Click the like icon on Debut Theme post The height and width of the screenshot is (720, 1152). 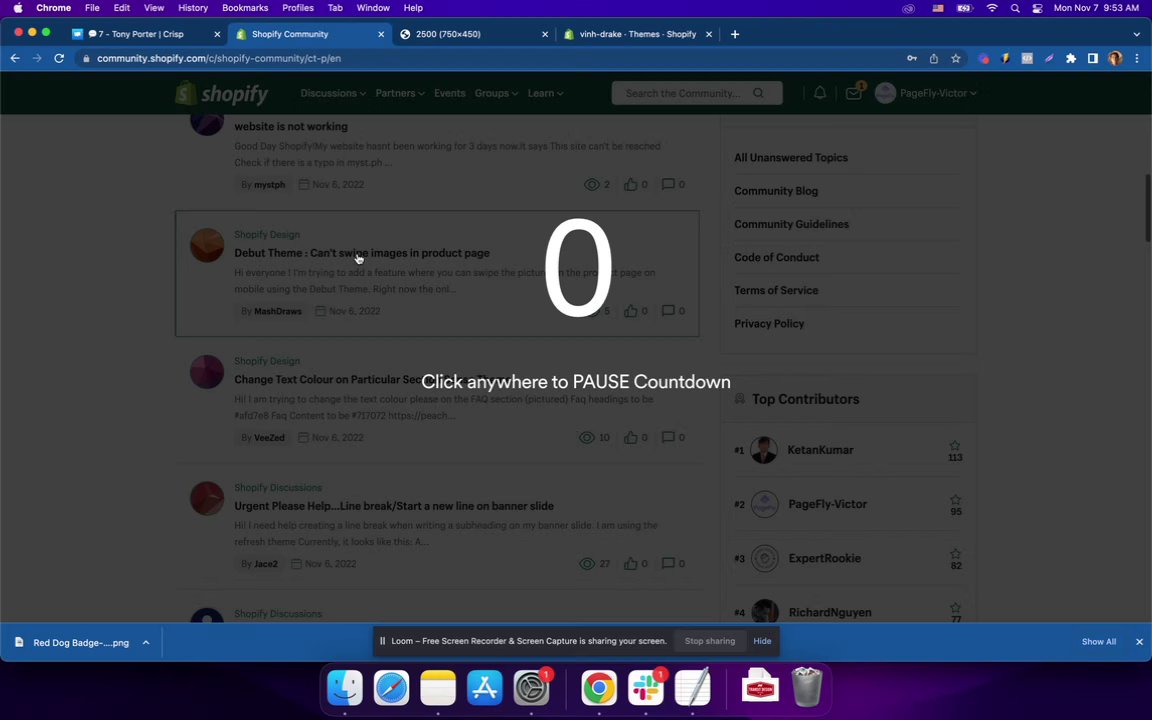(630, 311)
